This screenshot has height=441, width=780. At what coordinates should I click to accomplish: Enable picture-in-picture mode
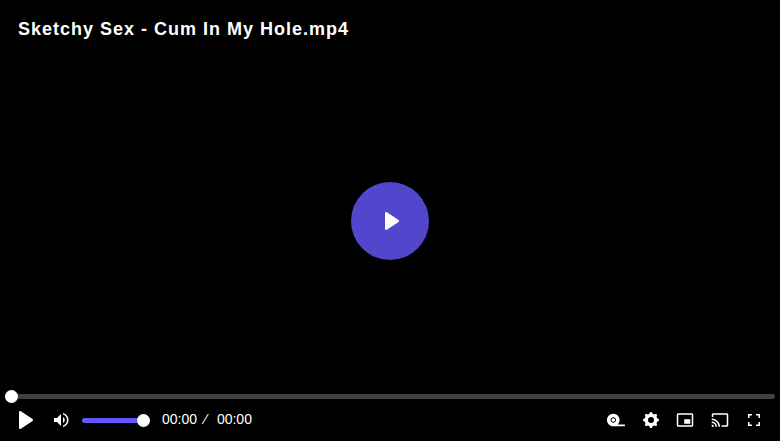tap(685, 420)
